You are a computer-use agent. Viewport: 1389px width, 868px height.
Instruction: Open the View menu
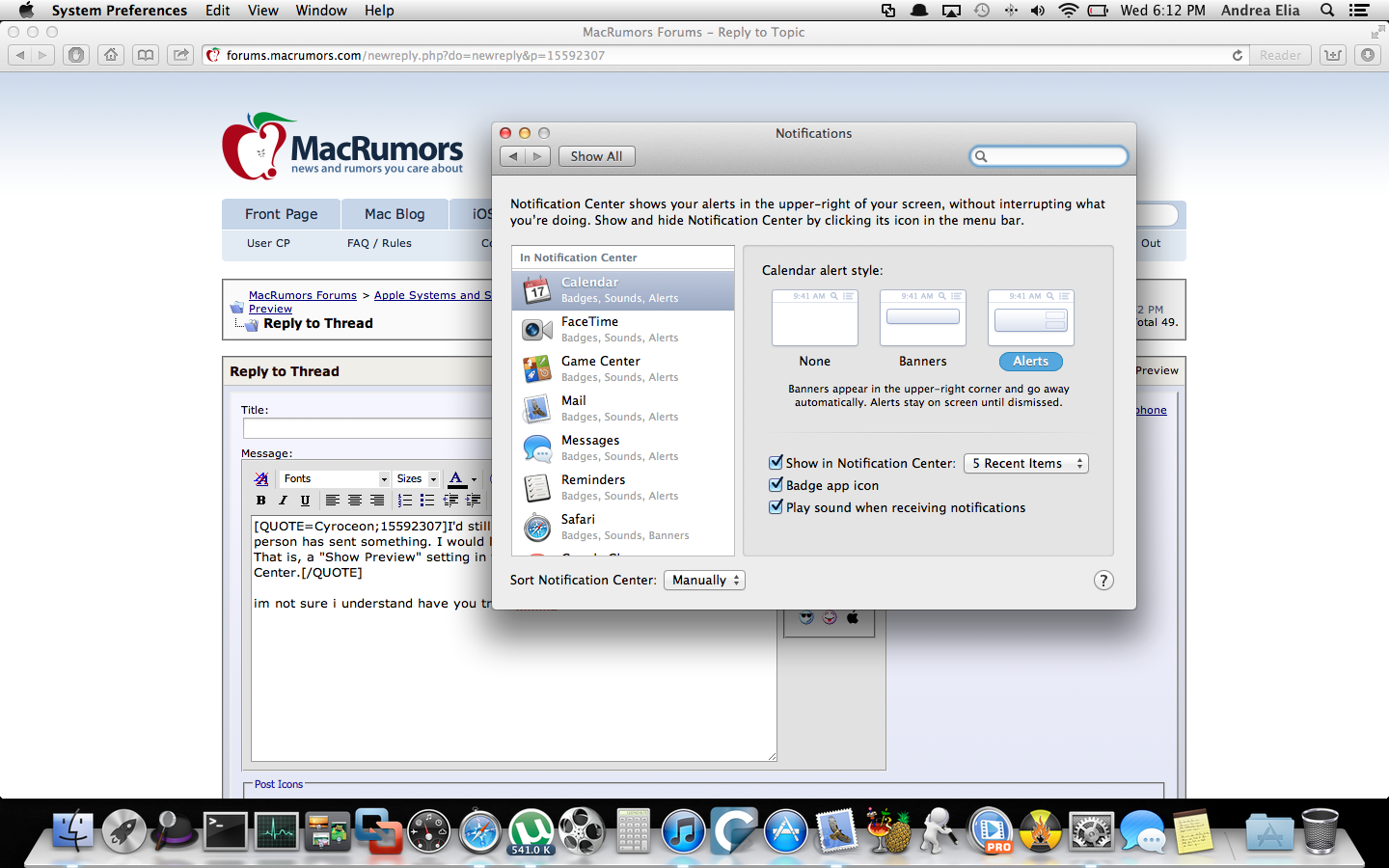pyautogui.click(x=263, y=11)
